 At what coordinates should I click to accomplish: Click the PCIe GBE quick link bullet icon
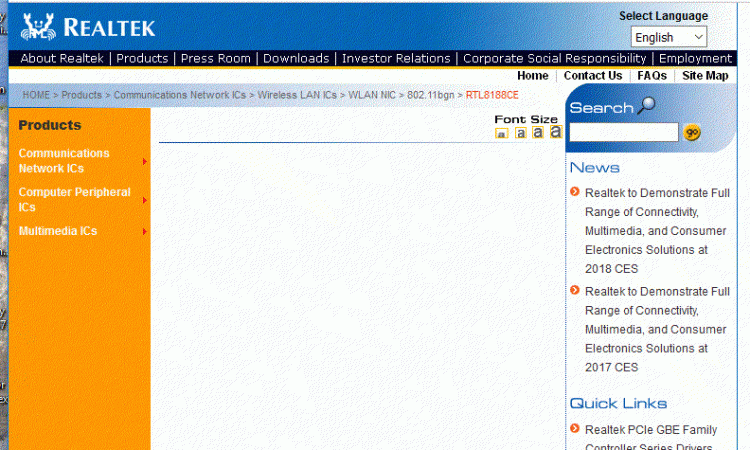pos(575,428)
